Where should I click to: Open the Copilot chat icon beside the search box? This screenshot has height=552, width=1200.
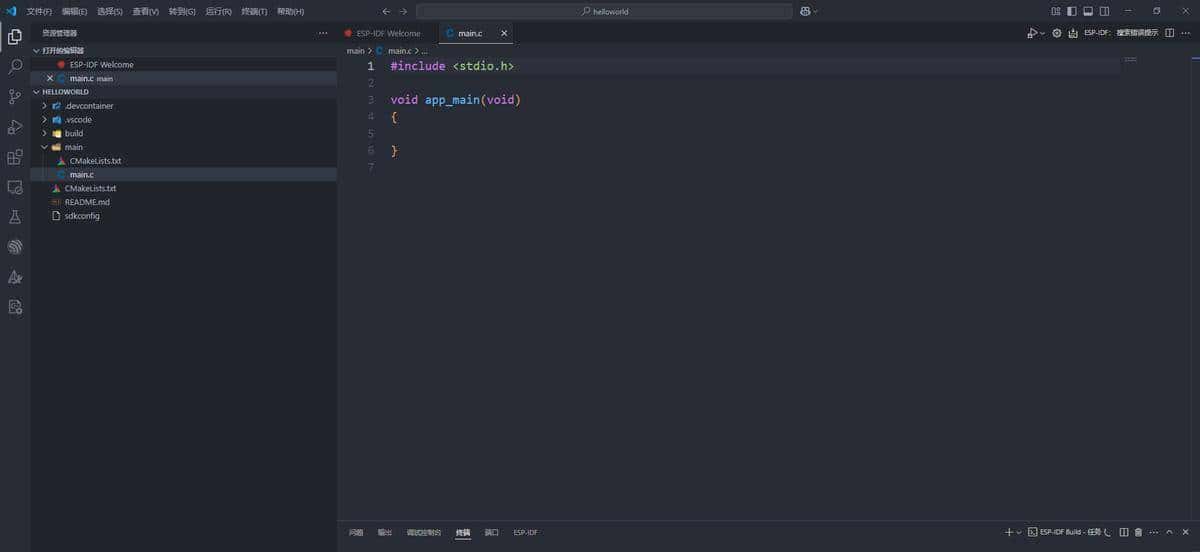tap(806, 11)
